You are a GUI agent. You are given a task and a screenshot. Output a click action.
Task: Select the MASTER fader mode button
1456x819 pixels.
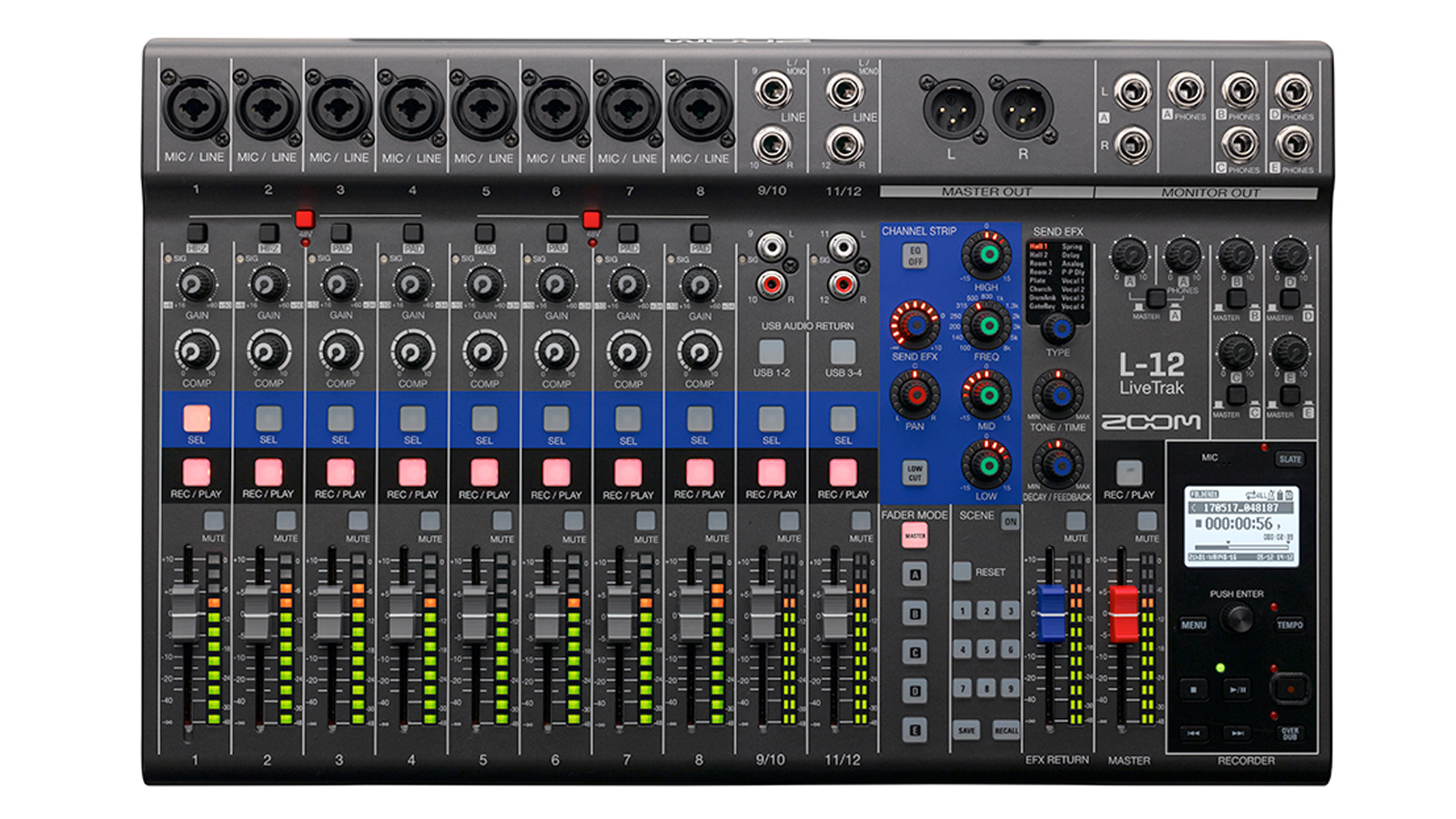click(915, 535)
